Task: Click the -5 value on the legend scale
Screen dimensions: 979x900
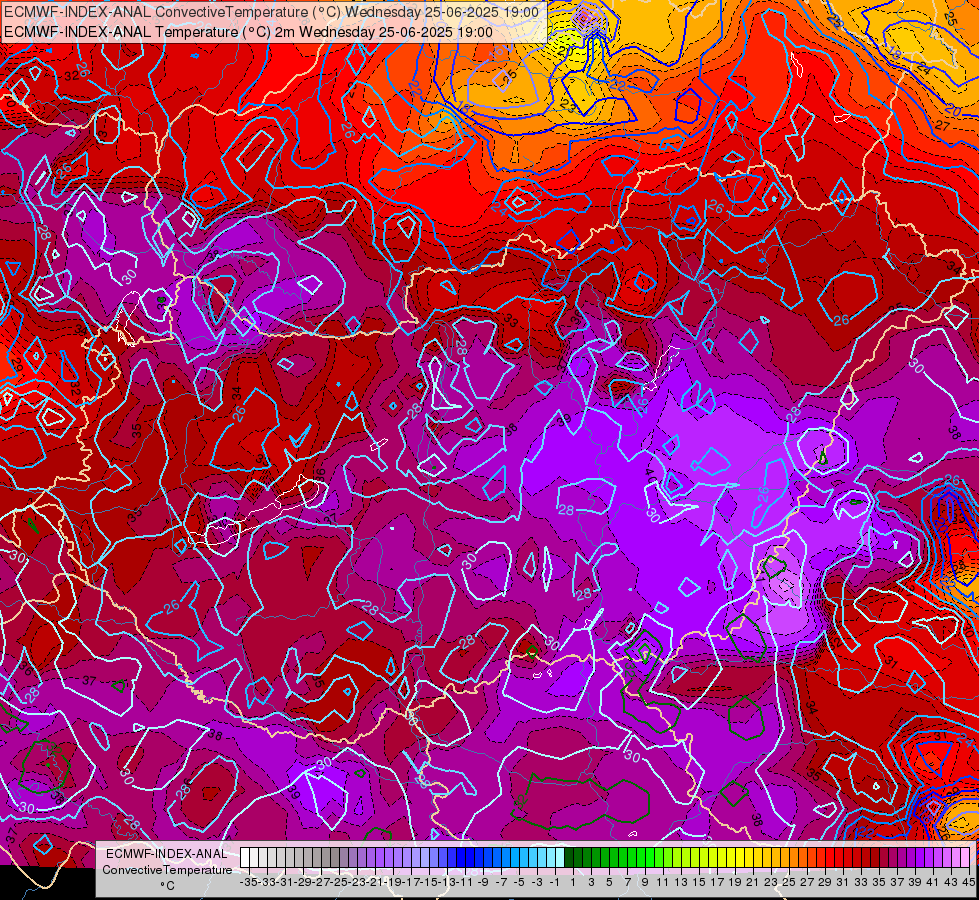Action: pos(519,882)
